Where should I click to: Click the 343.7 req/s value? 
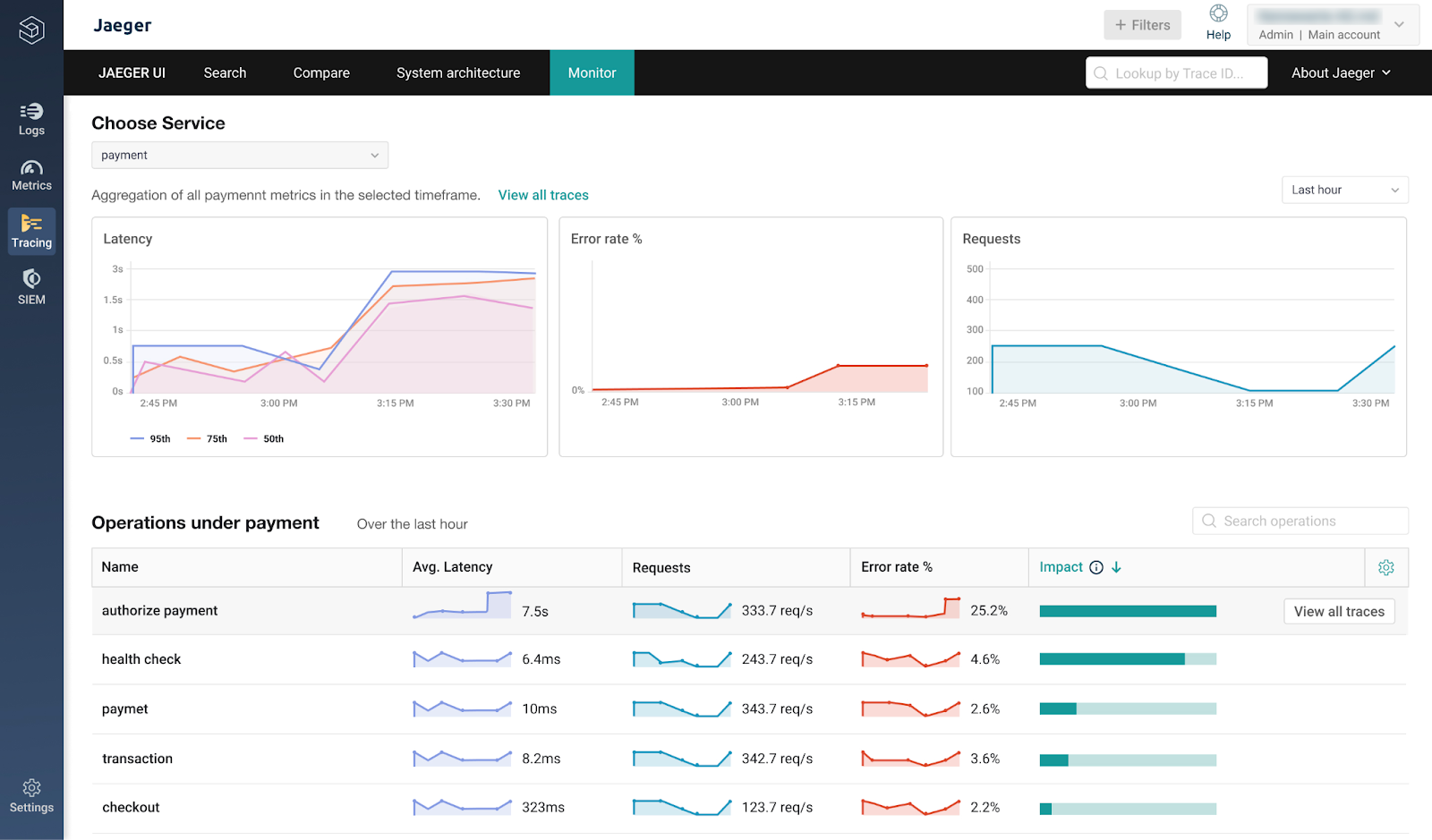click(x=777, y=709)
